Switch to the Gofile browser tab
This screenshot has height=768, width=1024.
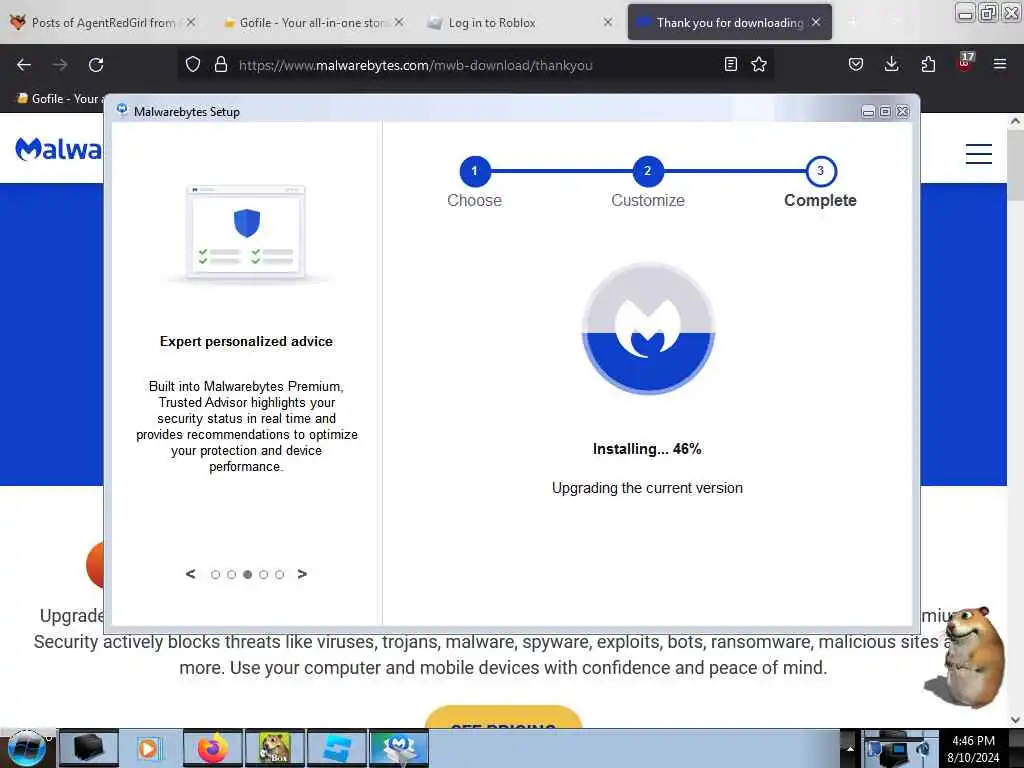312,22
